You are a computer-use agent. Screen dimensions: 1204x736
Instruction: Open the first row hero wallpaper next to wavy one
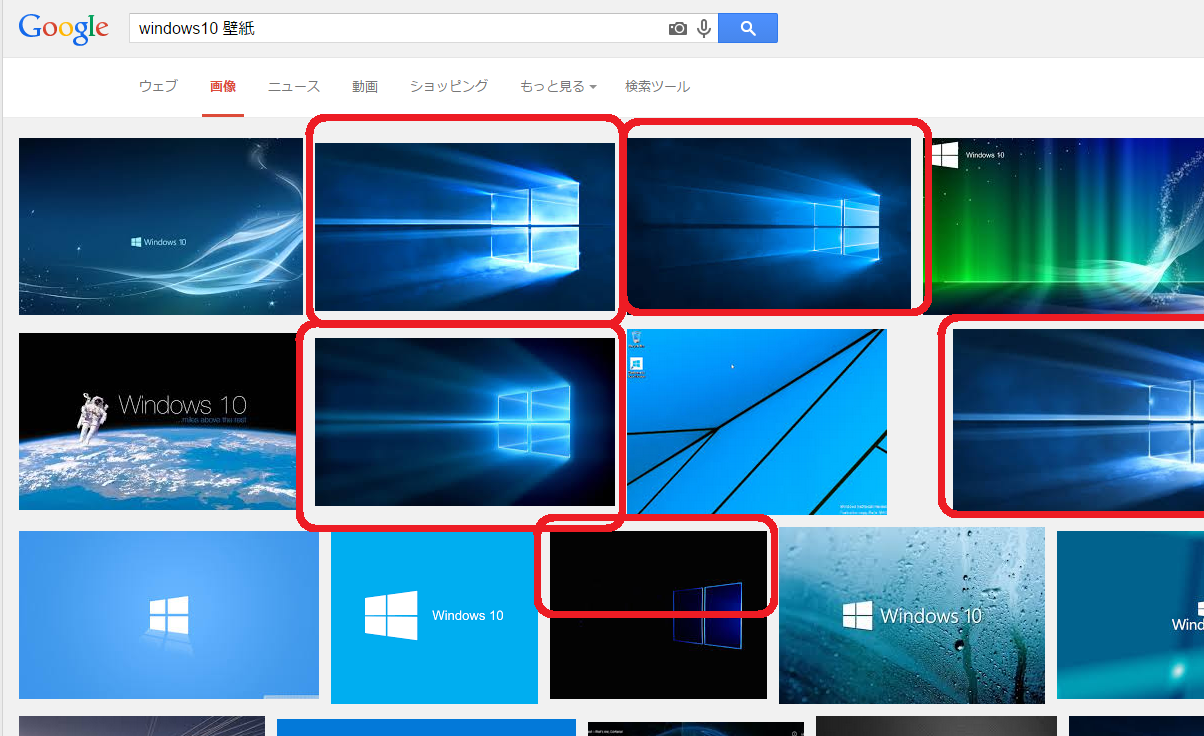pos(465,227)
